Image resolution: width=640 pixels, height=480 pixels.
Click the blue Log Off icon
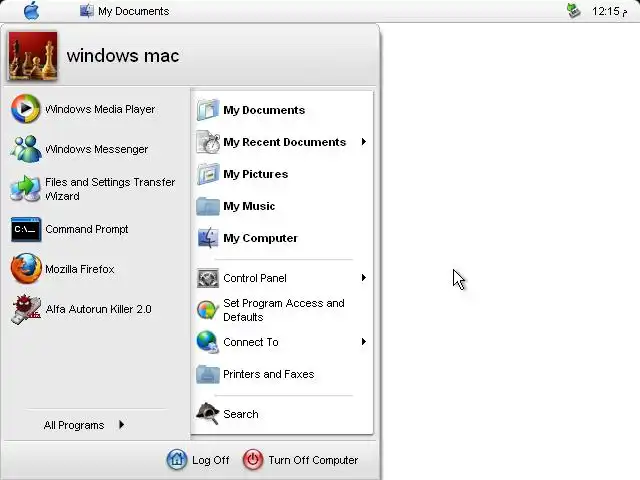pyautogui.click(x=177, y=460)
